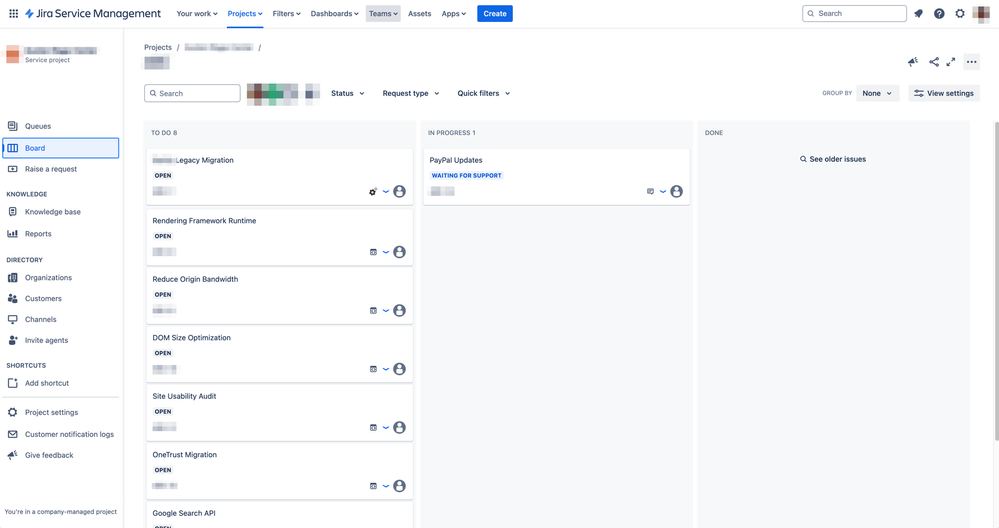Screen dimensions: 999x528
Task: Open the help question mark icon
Action: point(939,13)
